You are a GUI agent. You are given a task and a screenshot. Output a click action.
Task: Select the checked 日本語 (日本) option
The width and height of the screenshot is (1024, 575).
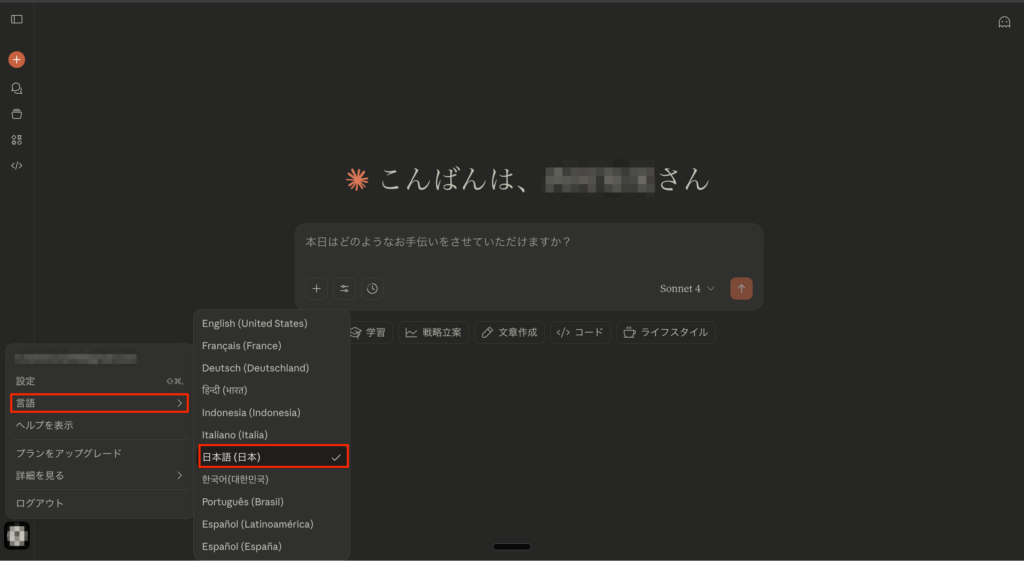(x=272, y=457)
